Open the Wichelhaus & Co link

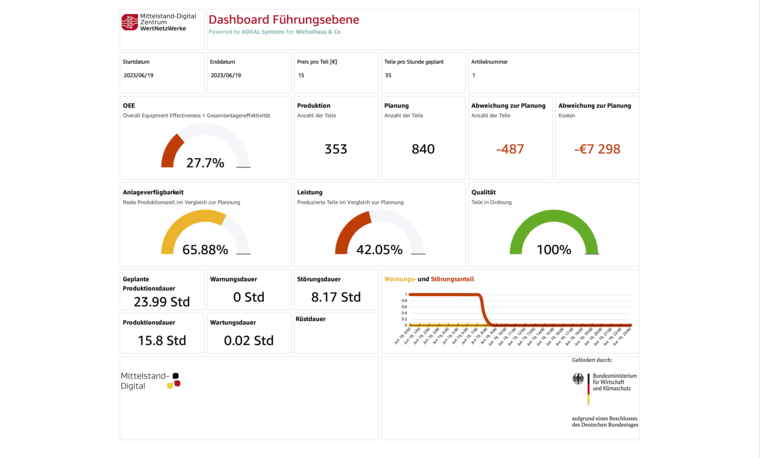click(318, 32)
